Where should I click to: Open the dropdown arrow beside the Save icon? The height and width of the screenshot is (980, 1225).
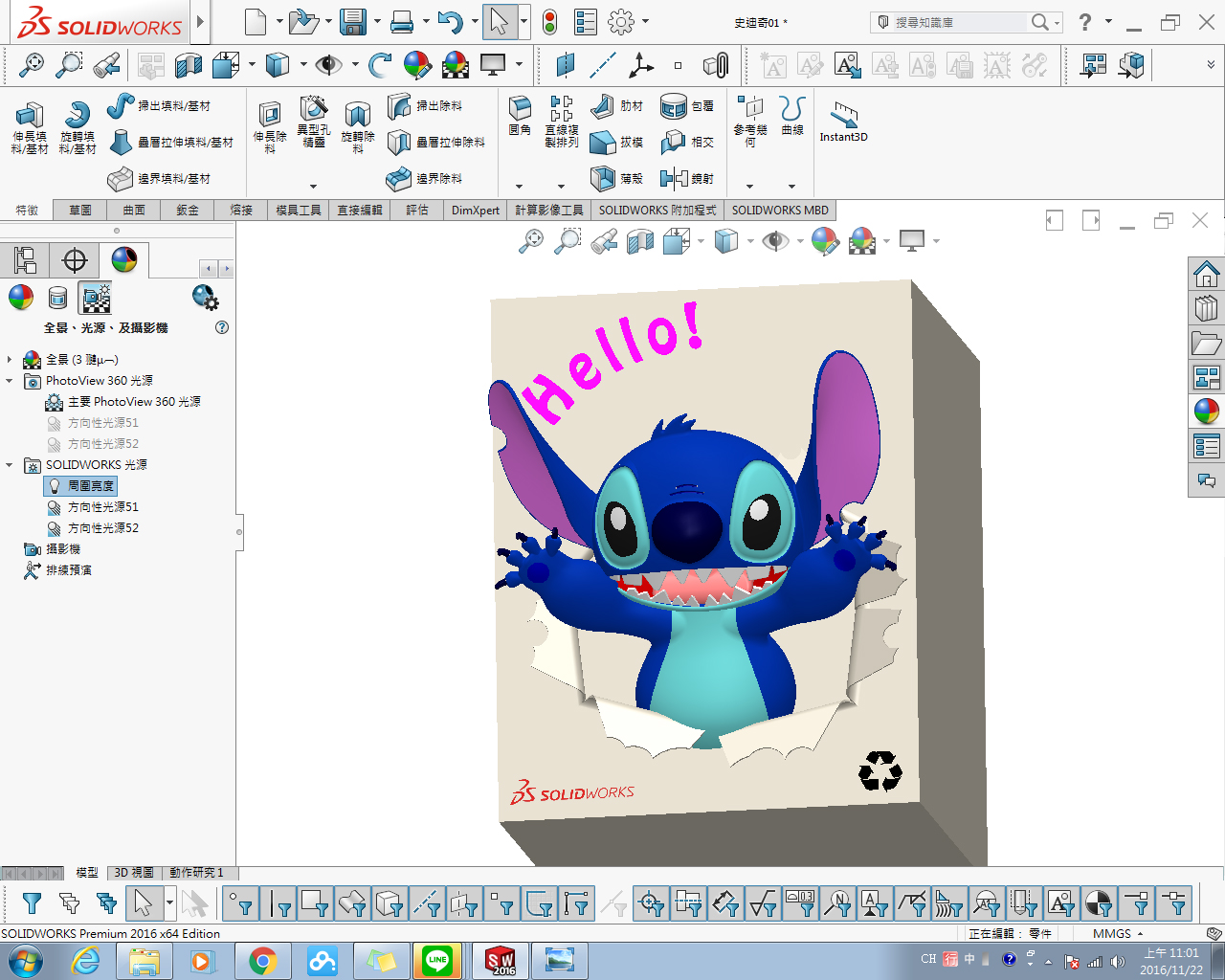point(377,22)
